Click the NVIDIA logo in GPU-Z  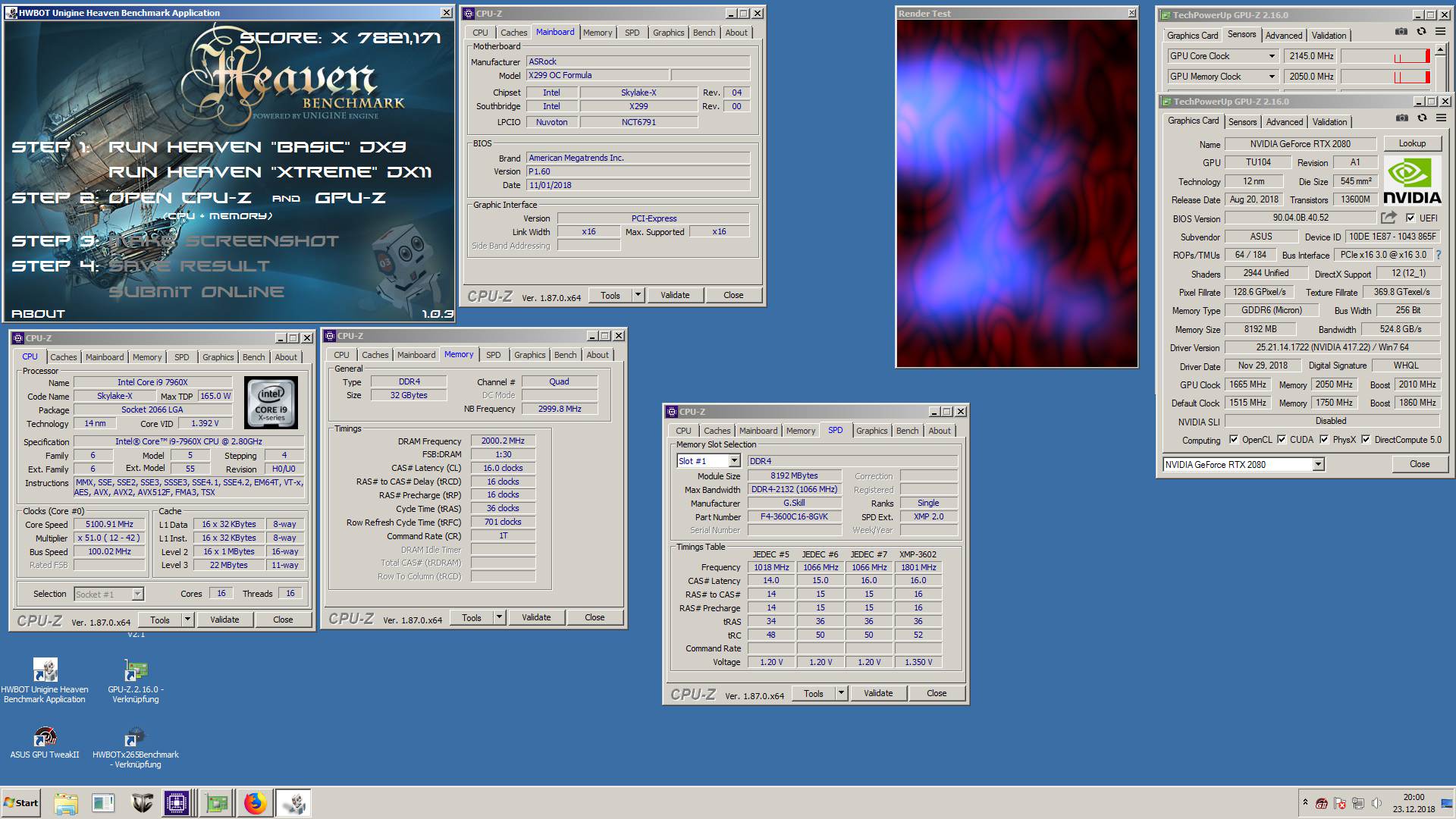click(x=1411, y=180)
